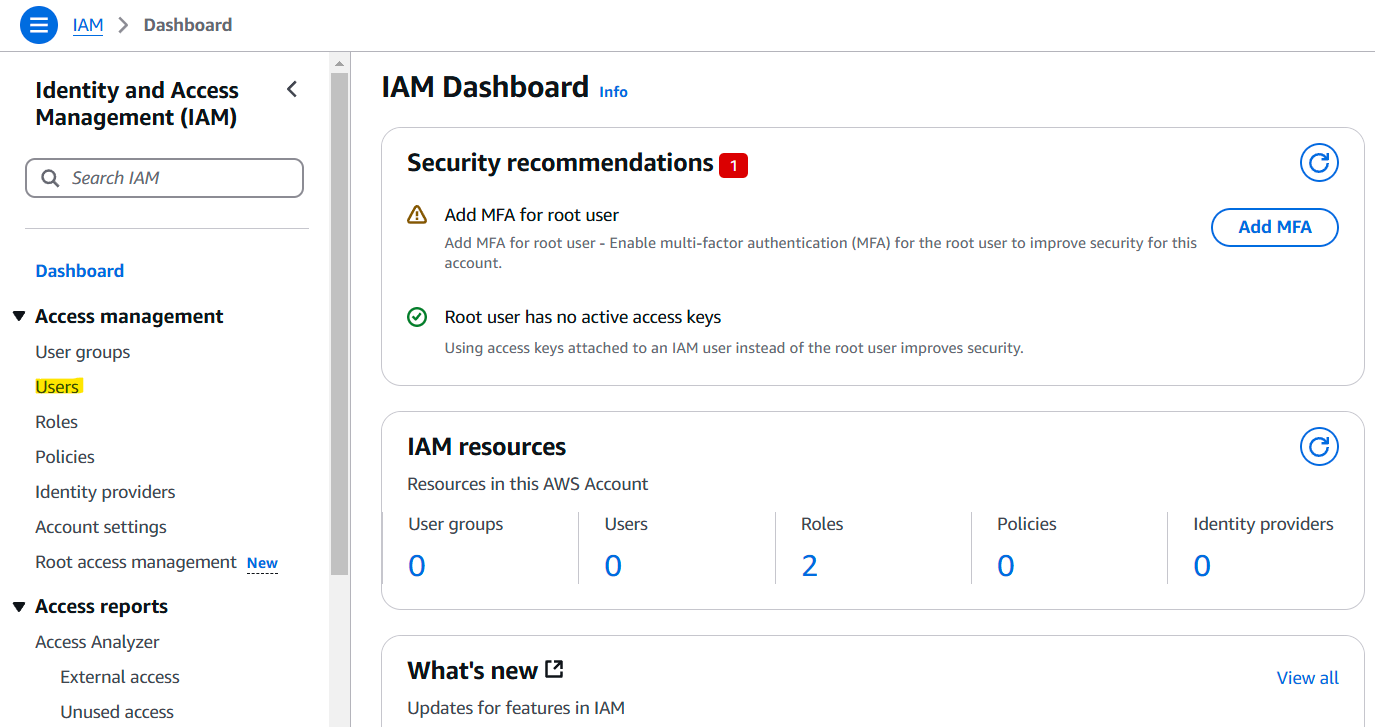Click the Root user has no active access keys text
Image resolution: width=1375 pixels, height=727 pixels.
click(583, 317)
